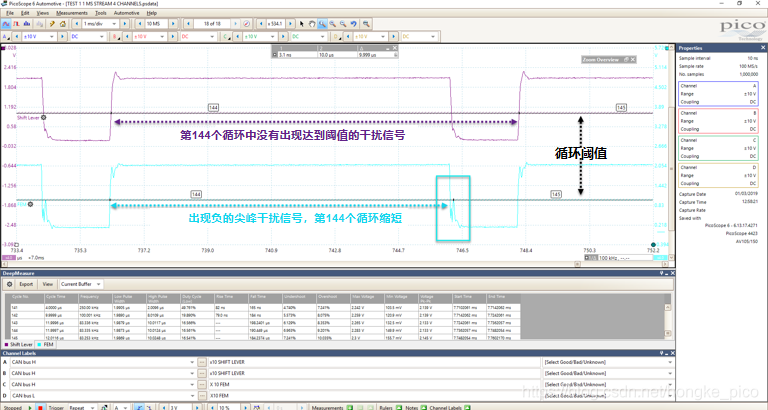Image resolution: width=768 pixels, height=410 pixels.
Task: Click the zoom to full view icon
Action: (x=366, y=24)
